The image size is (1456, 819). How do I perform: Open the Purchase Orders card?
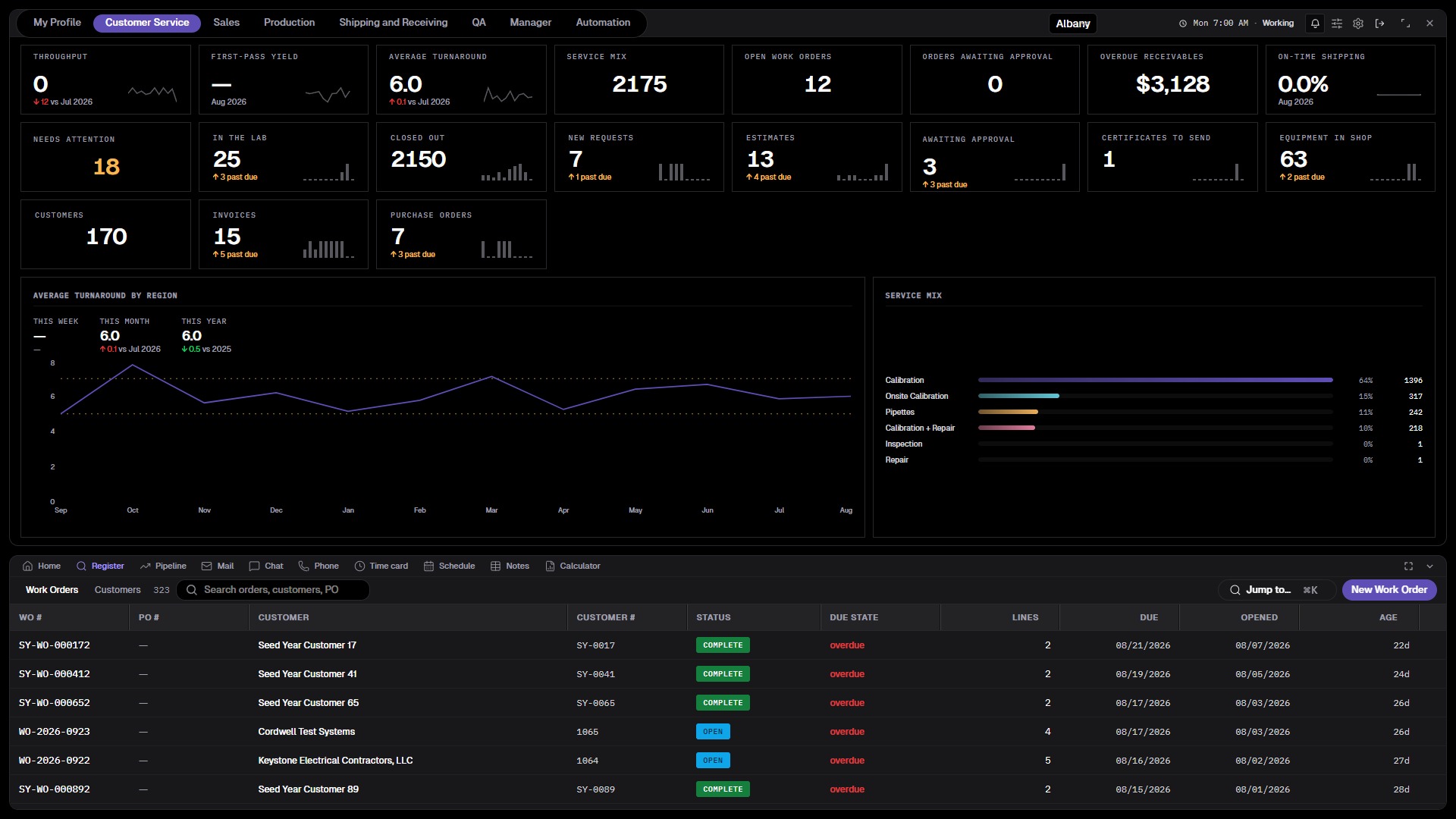pyautogui.click(x=461, y=234)
